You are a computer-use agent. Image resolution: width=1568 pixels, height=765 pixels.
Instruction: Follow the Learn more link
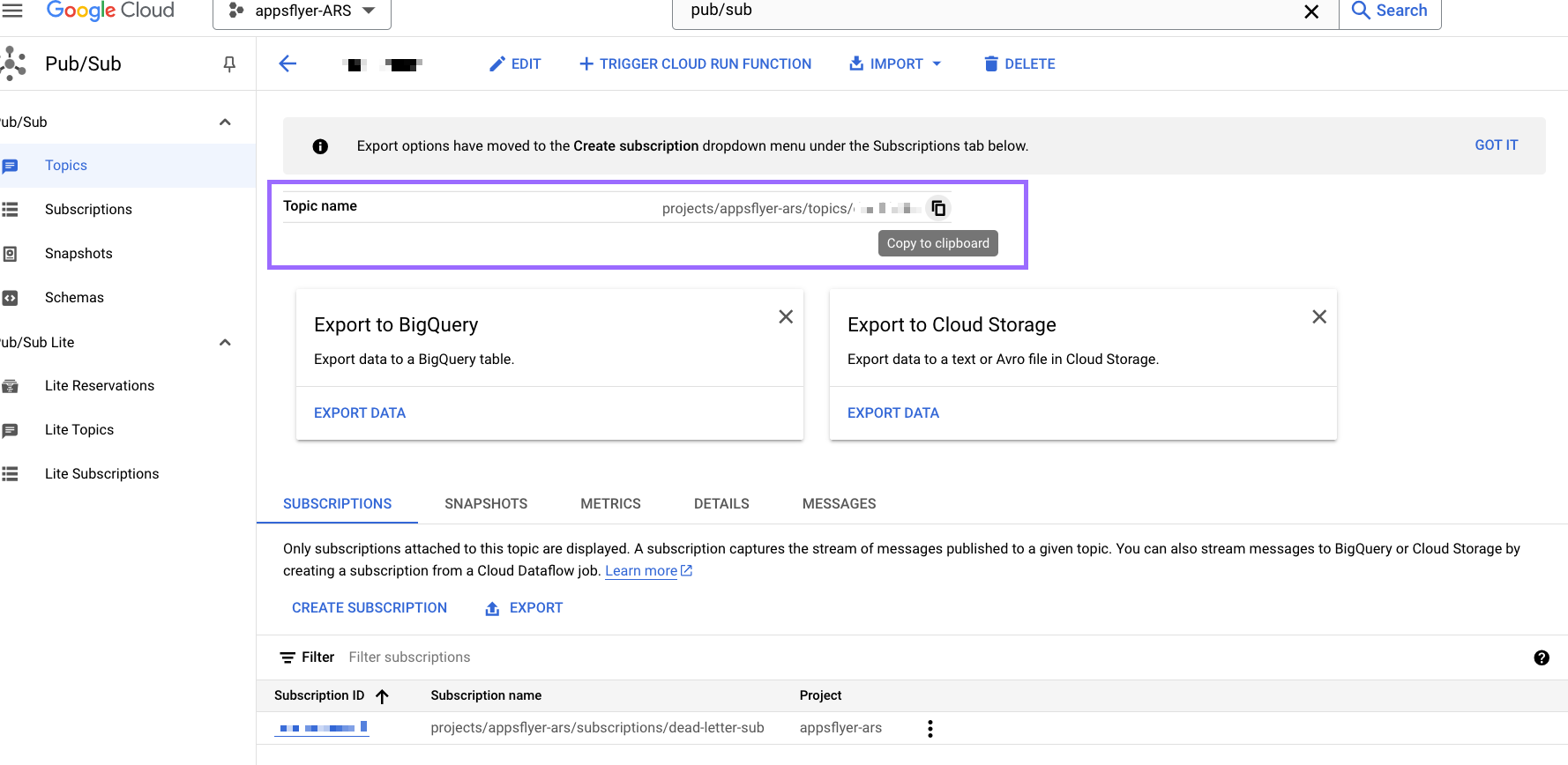(641, 570)
